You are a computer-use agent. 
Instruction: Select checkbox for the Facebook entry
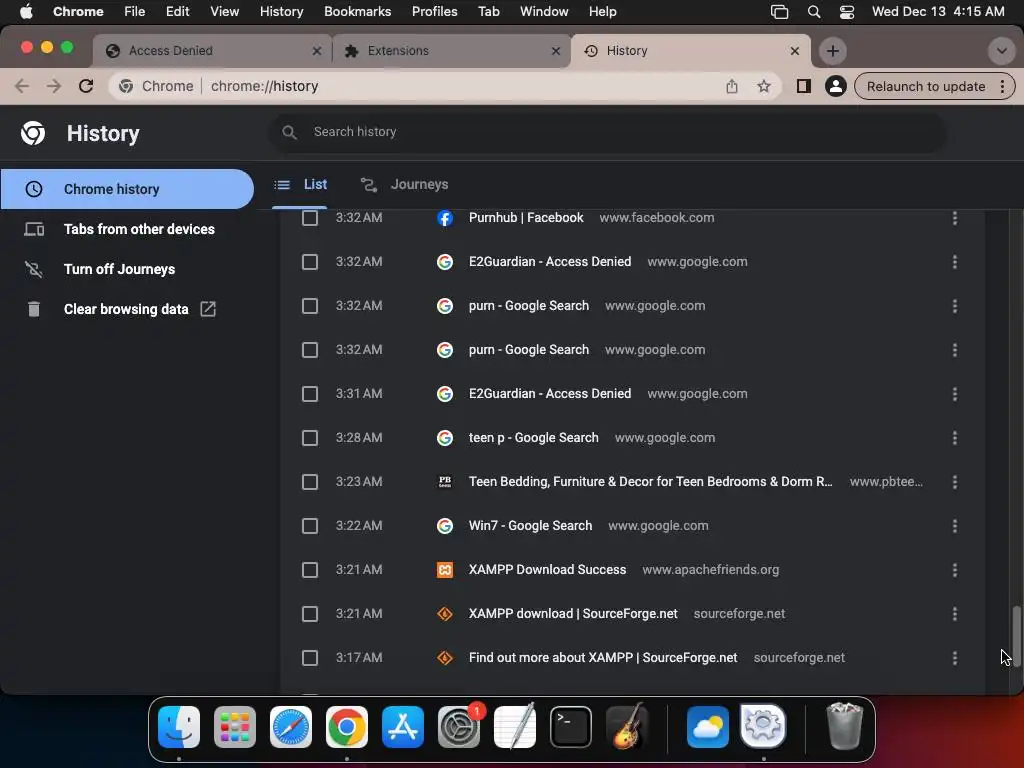coord(310,218)
